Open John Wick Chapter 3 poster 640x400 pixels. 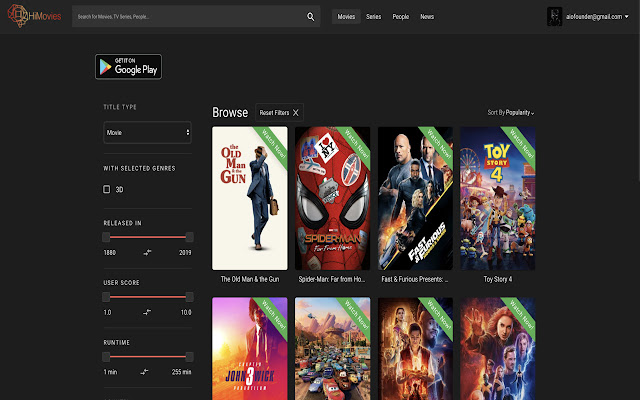(250, 349)
